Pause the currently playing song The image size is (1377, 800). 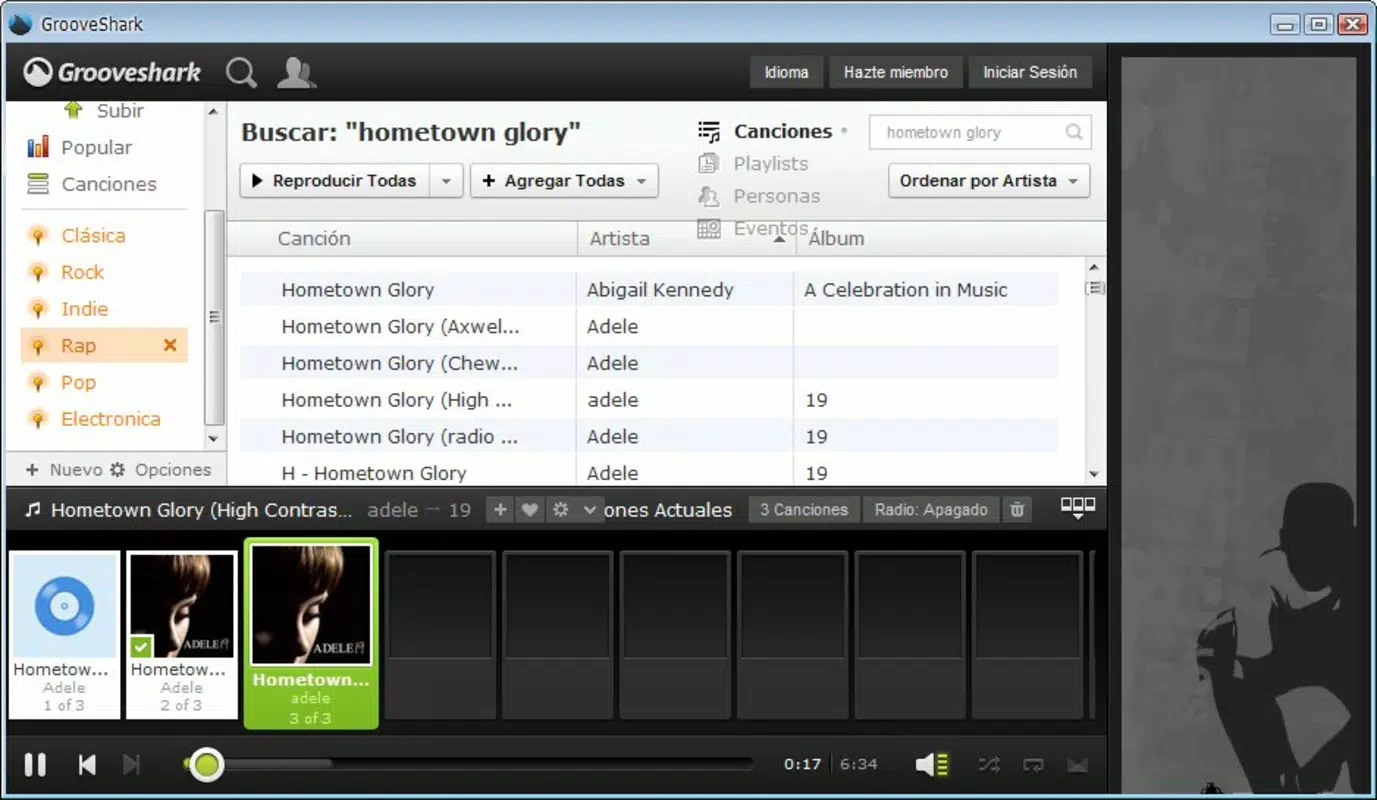tap(35, 765)
